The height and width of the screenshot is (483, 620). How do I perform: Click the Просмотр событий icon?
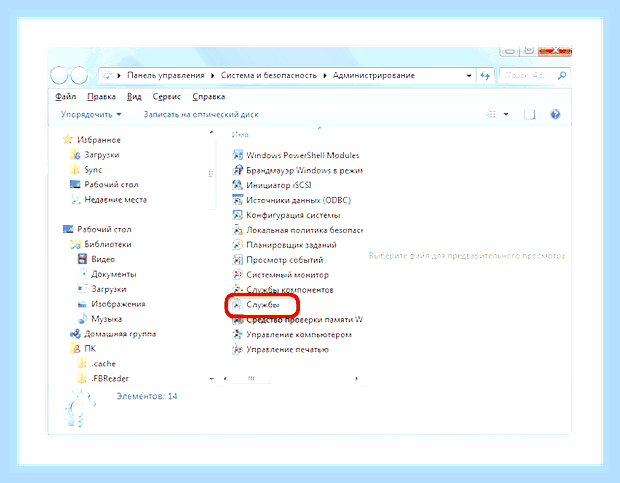(x=237, y=260)
